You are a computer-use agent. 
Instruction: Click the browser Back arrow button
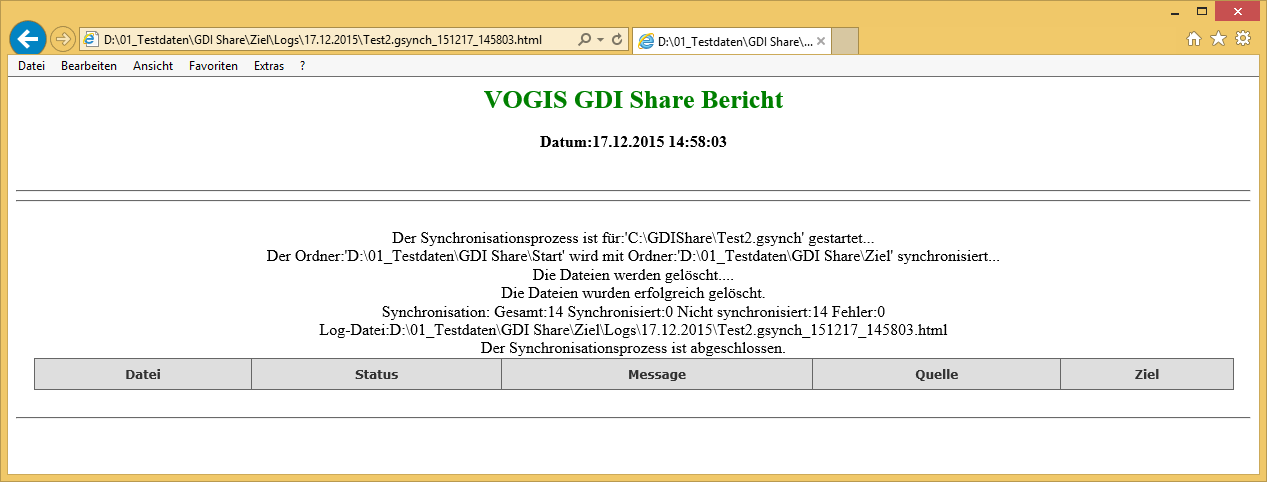(28, 39)
